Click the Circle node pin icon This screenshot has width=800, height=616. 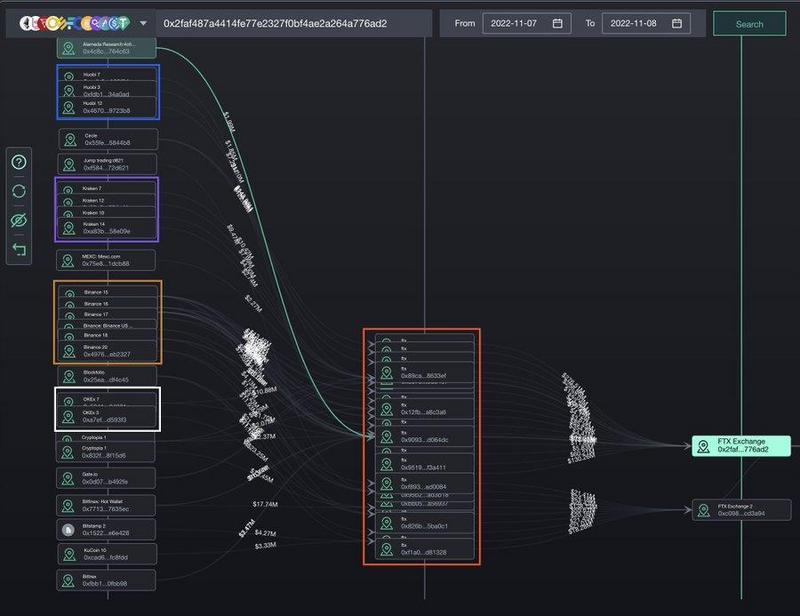tap(70, 140)
